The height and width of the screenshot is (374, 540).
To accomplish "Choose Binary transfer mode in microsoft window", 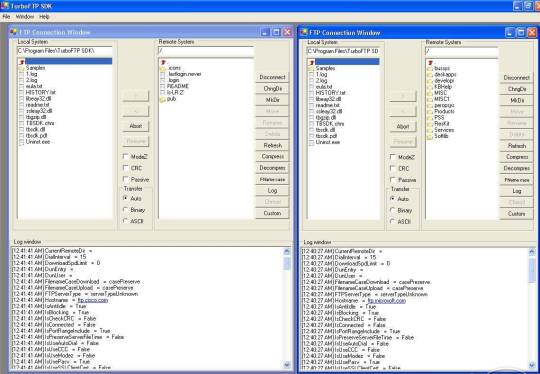I will tap(393, 210).
